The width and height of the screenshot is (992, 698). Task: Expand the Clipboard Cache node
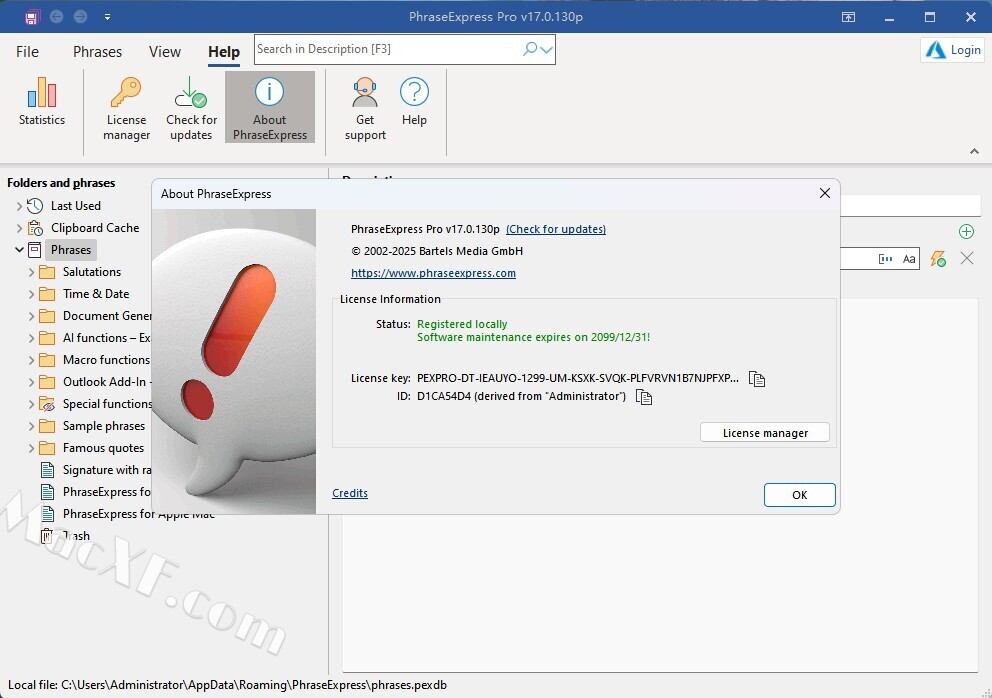pos(19,228)
